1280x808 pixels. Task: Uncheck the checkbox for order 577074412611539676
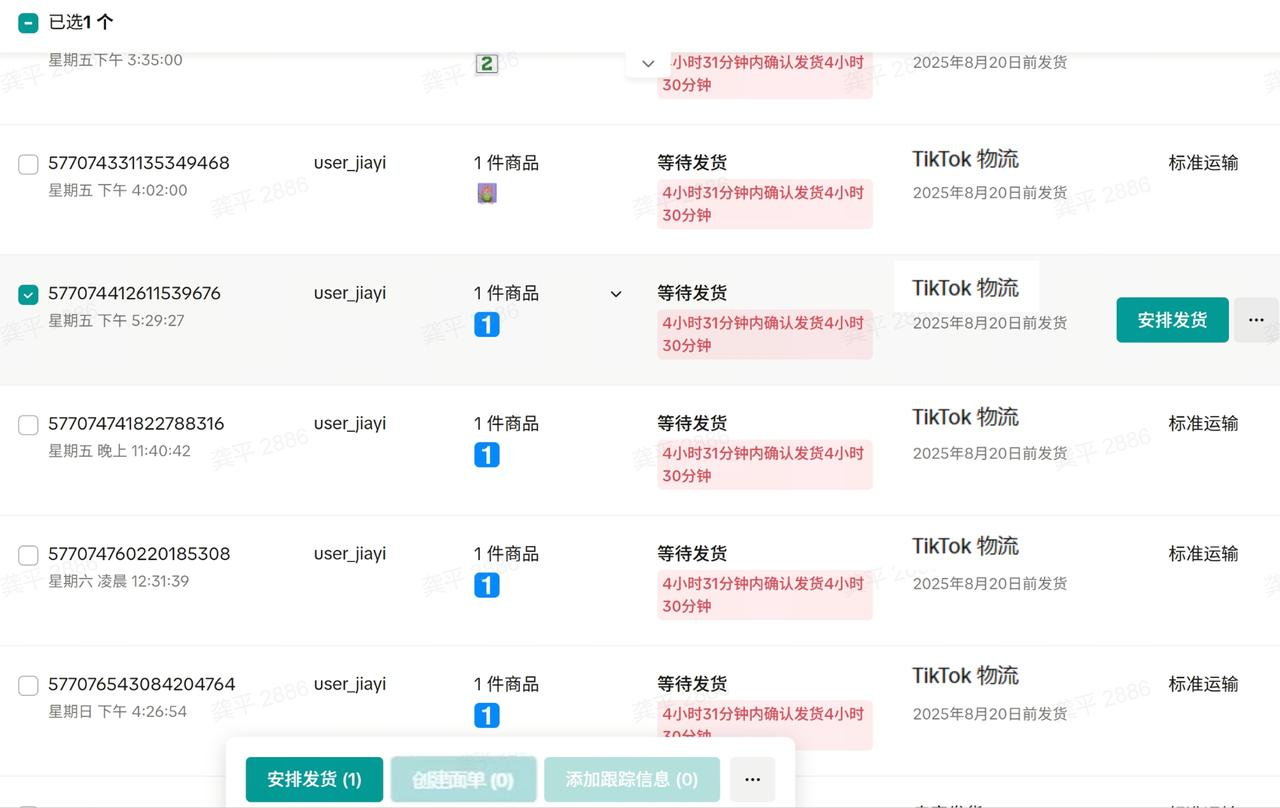pyautogui.click(x=28, y=294)
